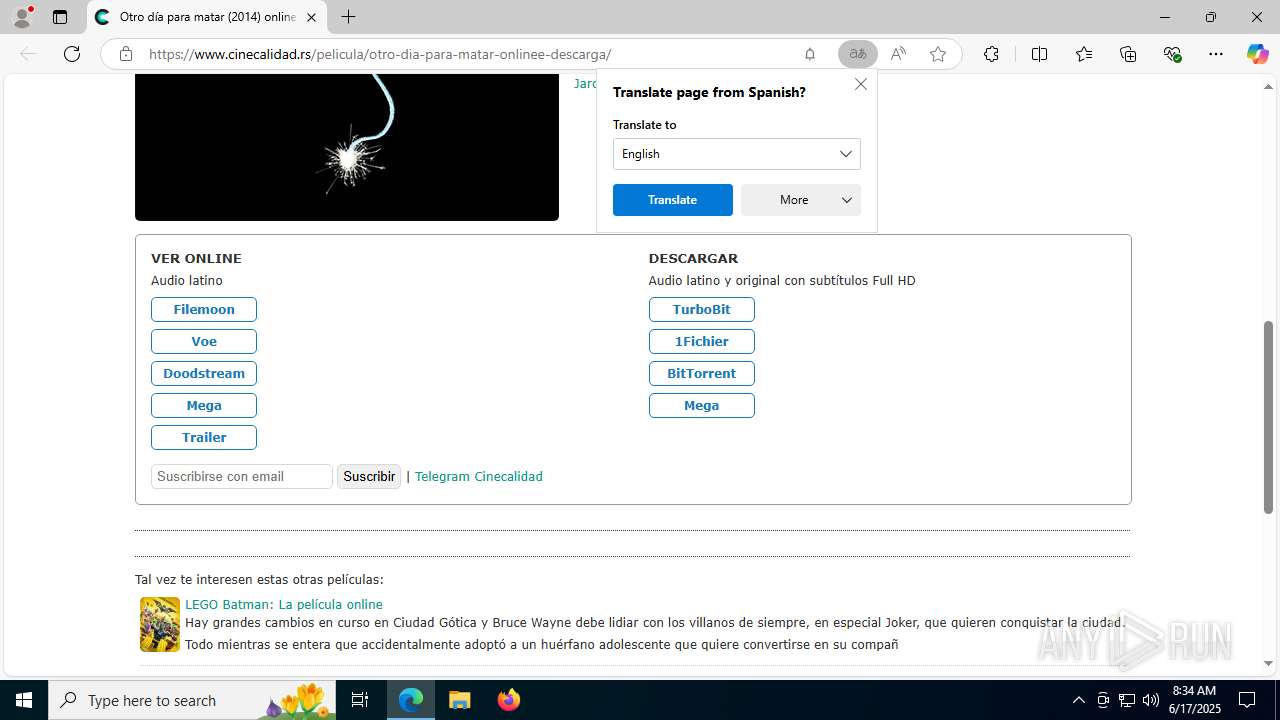
Task: Show hidden system tray icons
Action: [1078, 700]
